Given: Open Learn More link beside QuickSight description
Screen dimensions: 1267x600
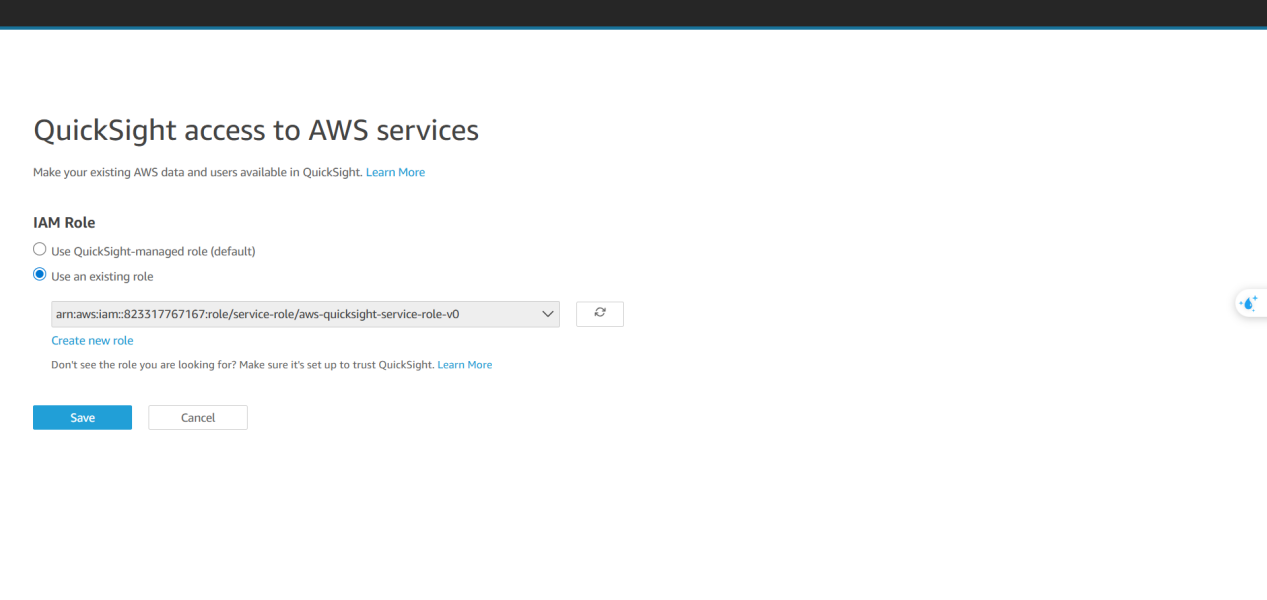Looking at the screenshot, I should coord(395,172).
